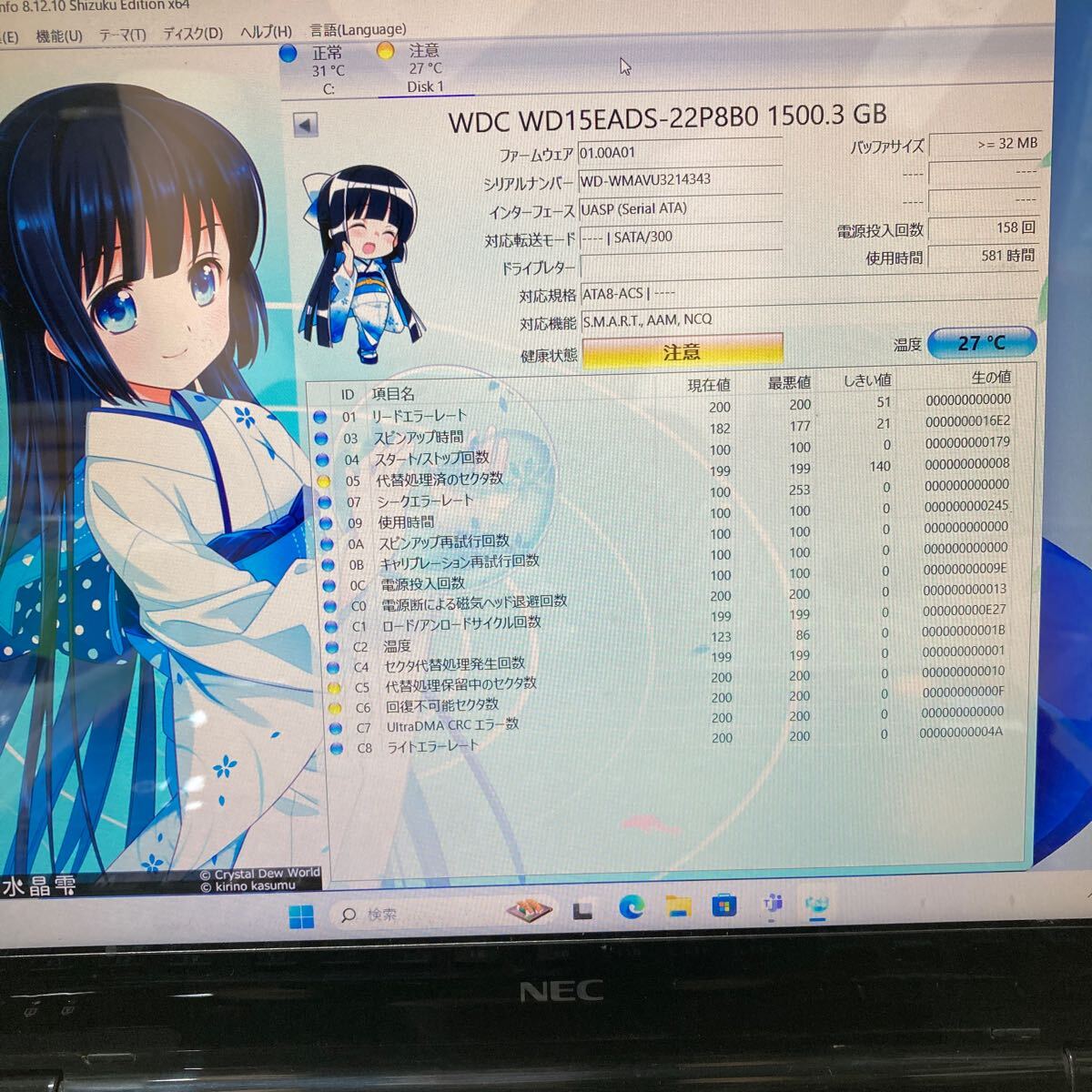1092x1092 pixels.
Task: Click the serial number field WD-WMAVU3214343
Action: coord(681,180)
